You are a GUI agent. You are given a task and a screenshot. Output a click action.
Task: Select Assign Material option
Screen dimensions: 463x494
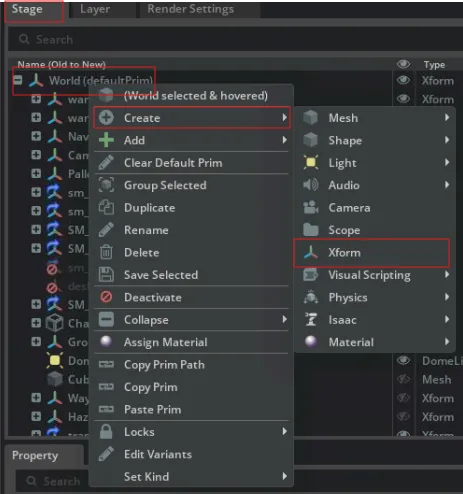click(x=191, y=342)
